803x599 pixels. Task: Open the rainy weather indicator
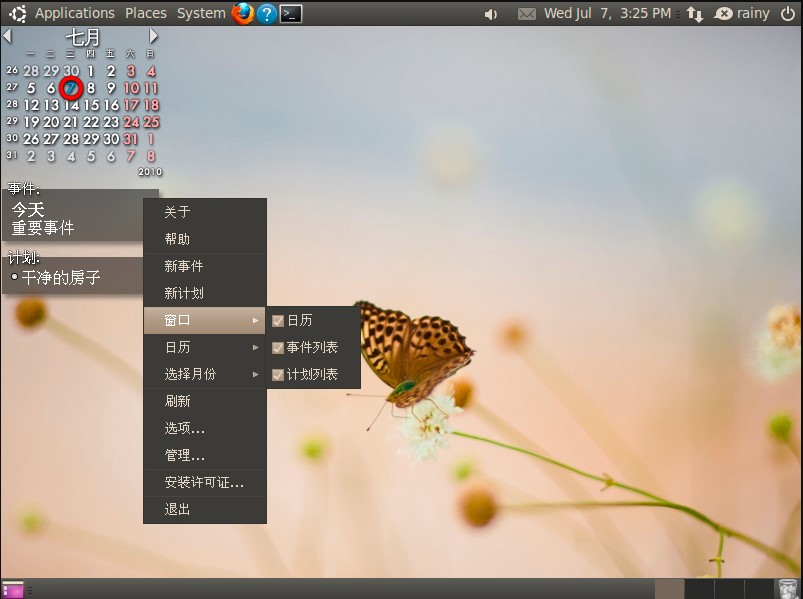723,13
